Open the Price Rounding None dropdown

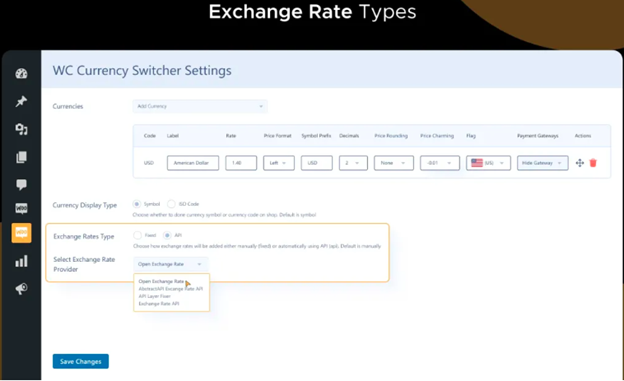(x=394, y=163)
